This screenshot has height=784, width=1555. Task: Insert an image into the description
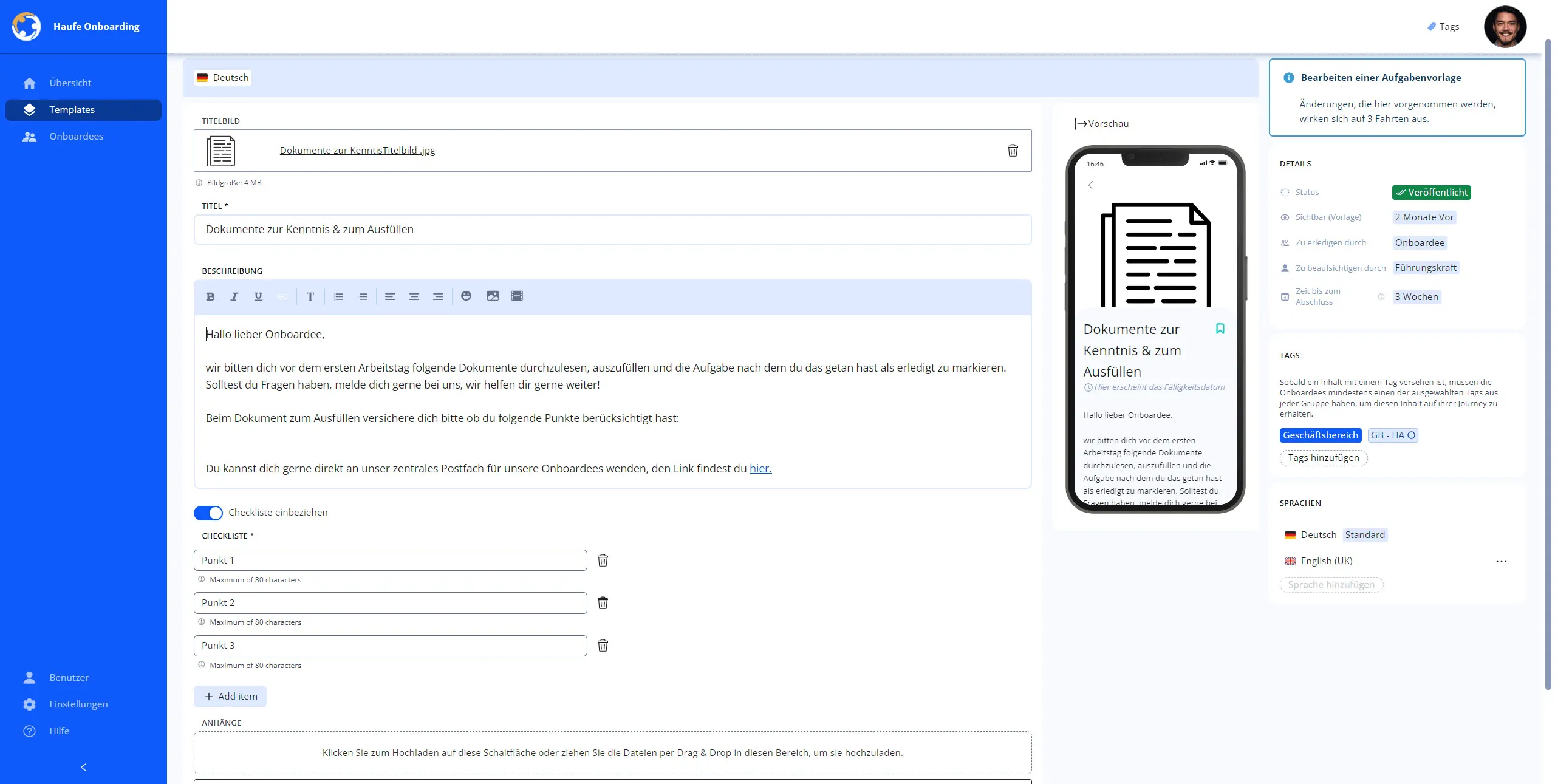[493, 296]
